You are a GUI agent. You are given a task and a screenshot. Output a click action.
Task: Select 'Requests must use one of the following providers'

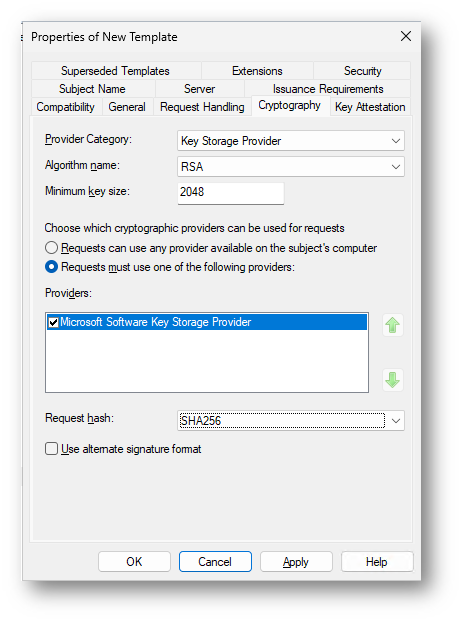[x=52, y=267]
